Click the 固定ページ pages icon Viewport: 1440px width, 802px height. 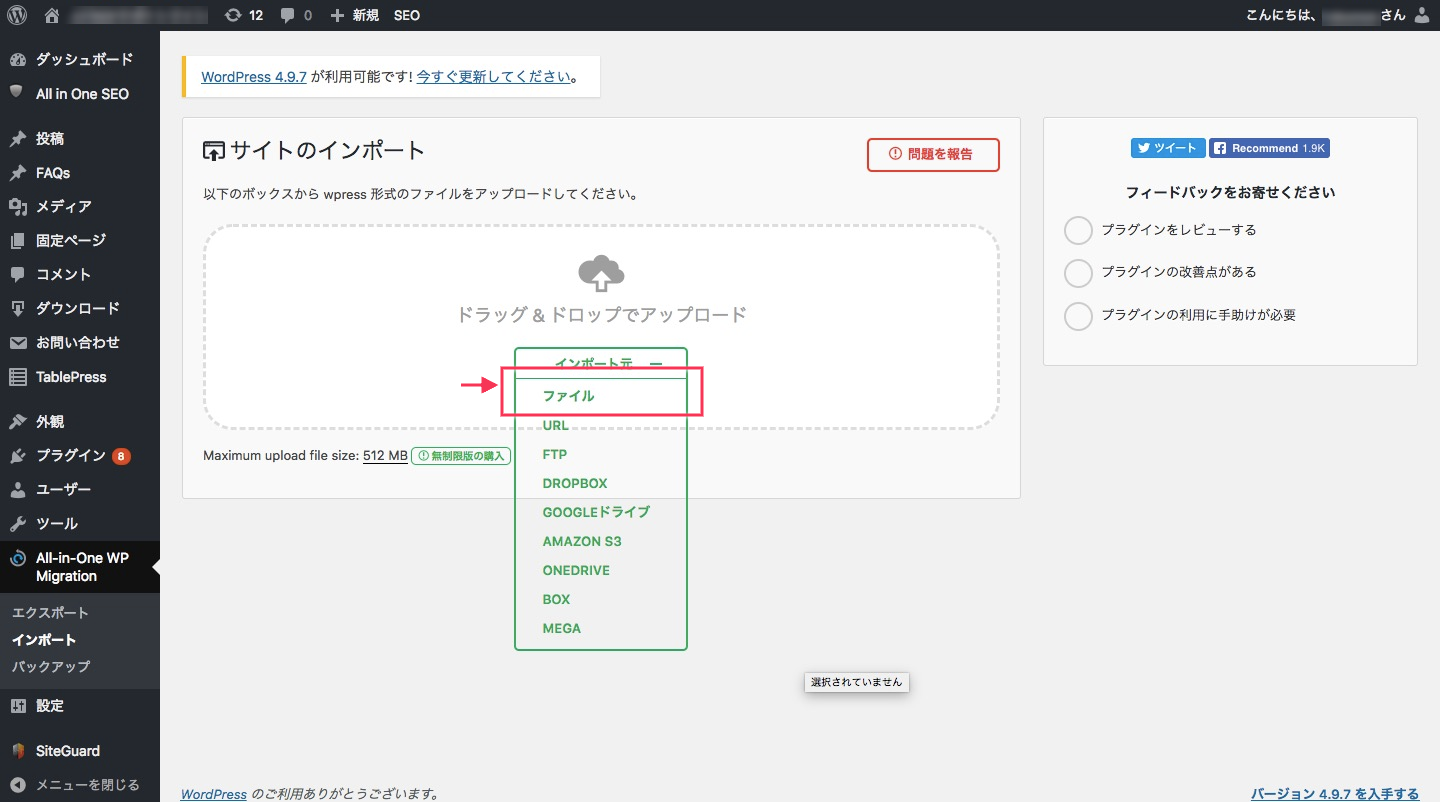(x=17, y=241)
